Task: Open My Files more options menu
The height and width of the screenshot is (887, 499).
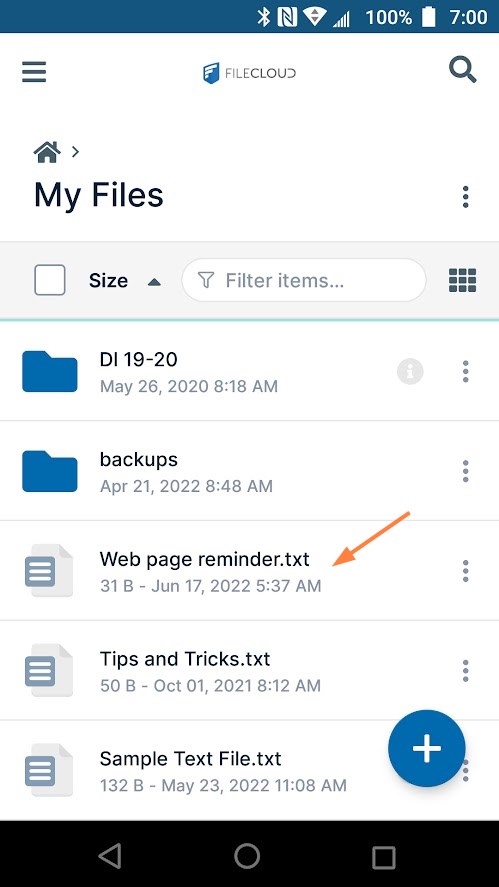Action: coord(465,196)
